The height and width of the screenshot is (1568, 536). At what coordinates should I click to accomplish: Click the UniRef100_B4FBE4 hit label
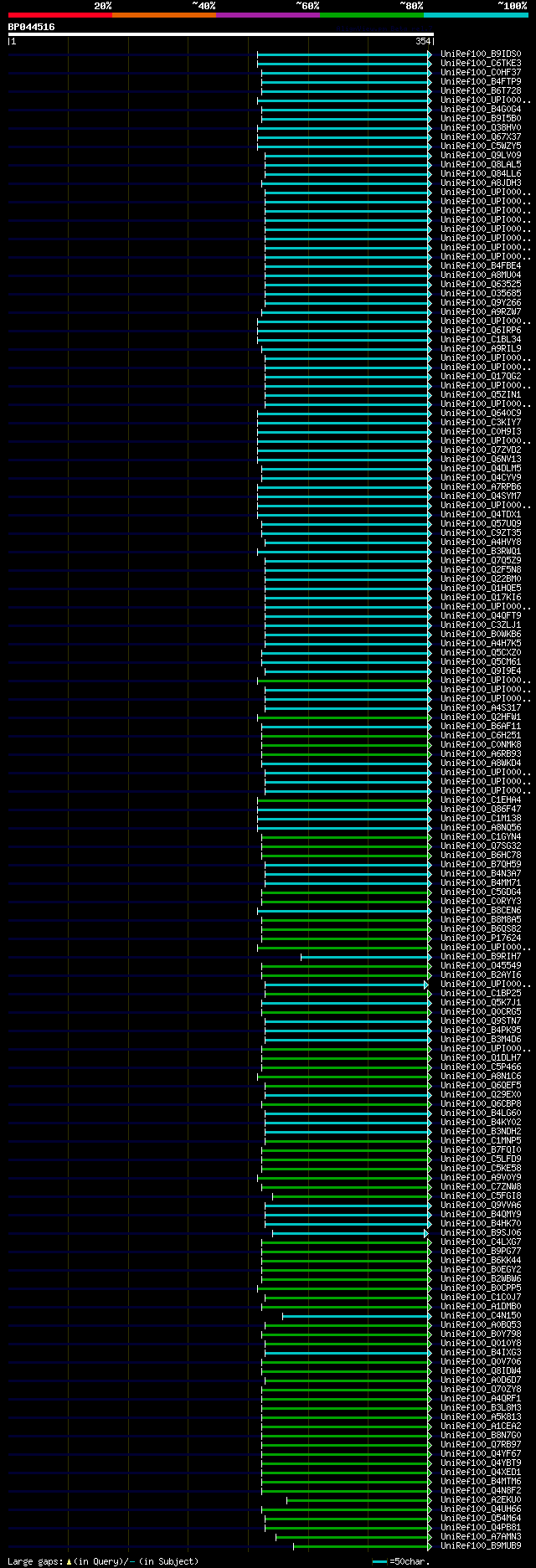[481, 266]
